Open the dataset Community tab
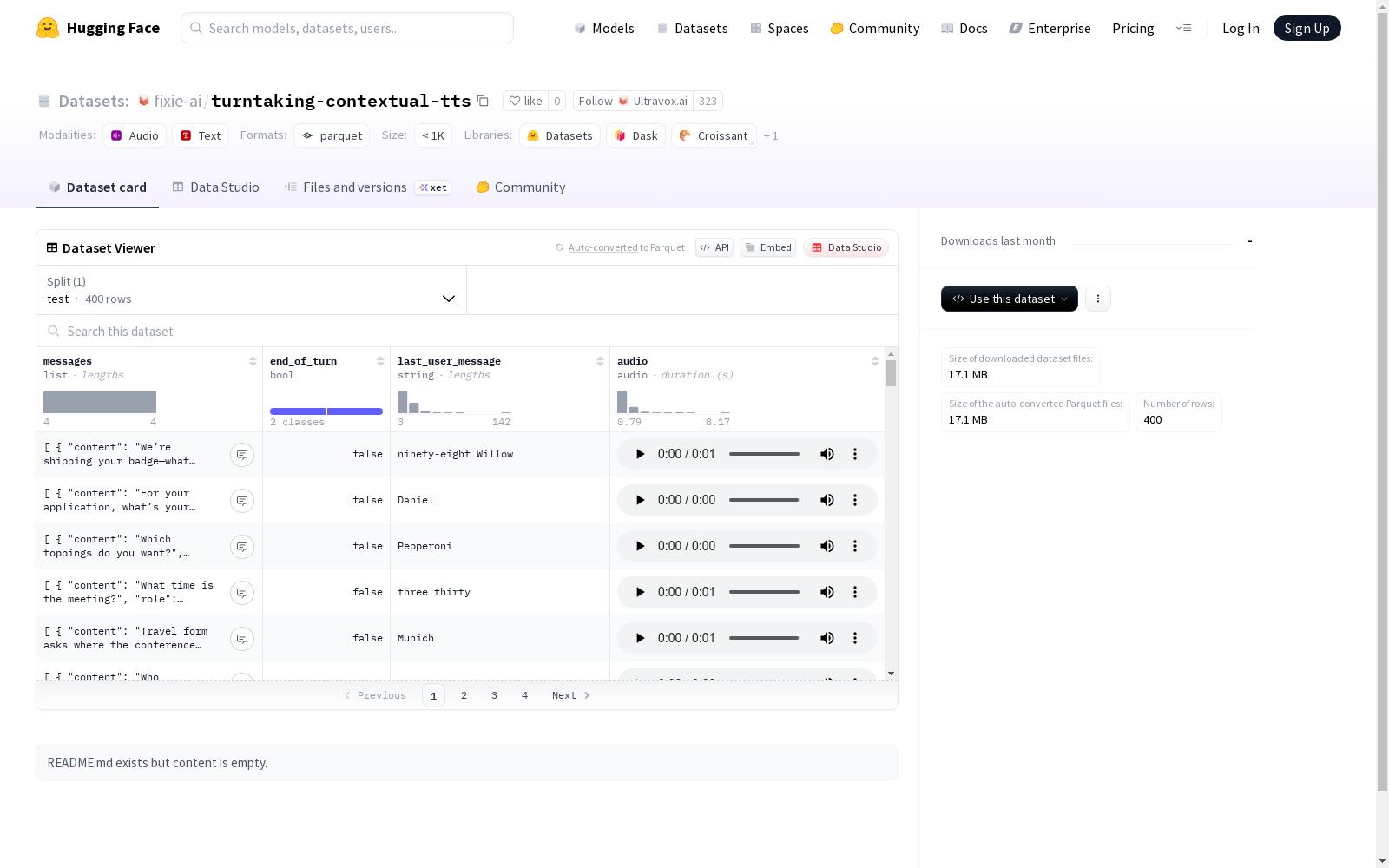Screen dimensions: 1389x868 click(521, 187)
